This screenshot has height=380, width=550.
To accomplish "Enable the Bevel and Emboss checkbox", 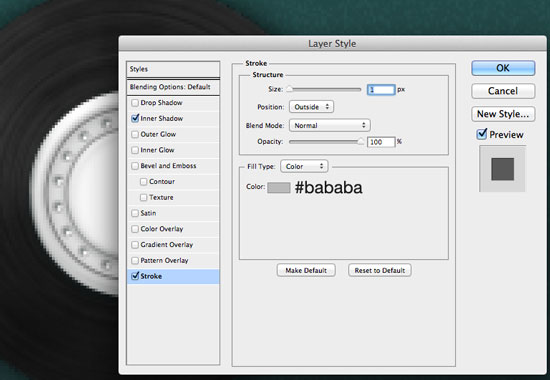I will pos(135,166).
